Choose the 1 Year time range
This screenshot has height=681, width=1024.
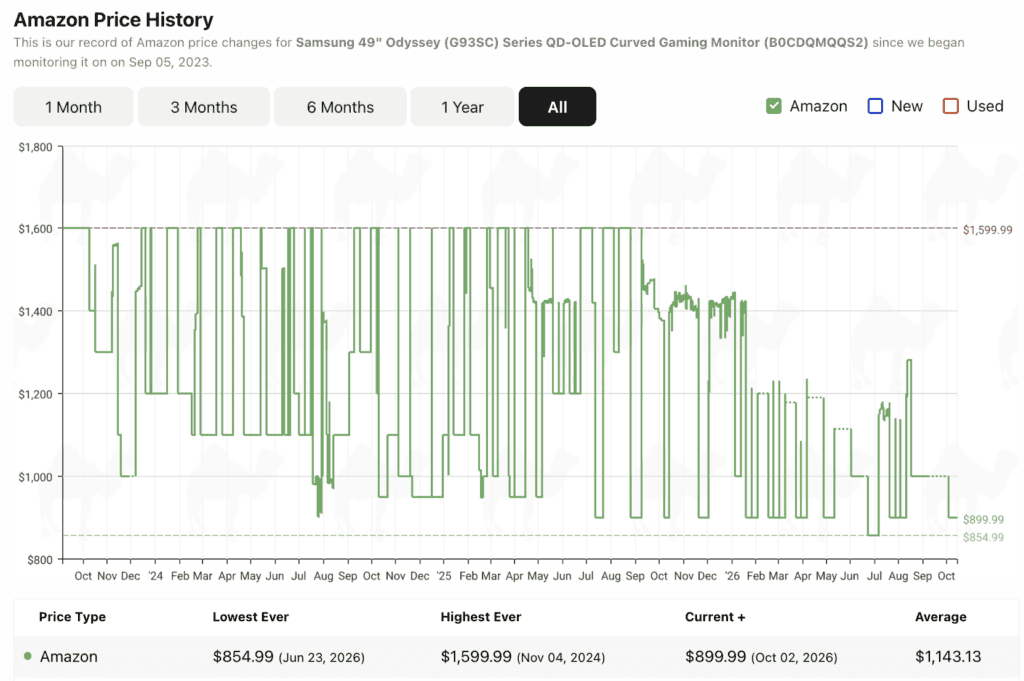[462, 106]
